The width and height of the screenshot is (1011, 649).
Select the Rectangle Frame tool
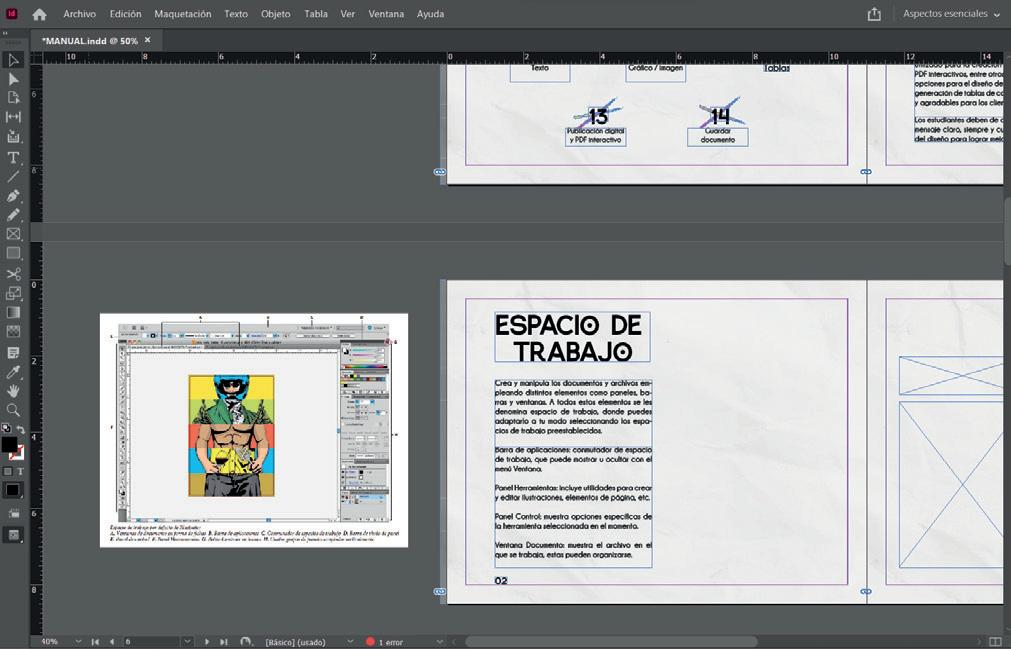(13, 235)
